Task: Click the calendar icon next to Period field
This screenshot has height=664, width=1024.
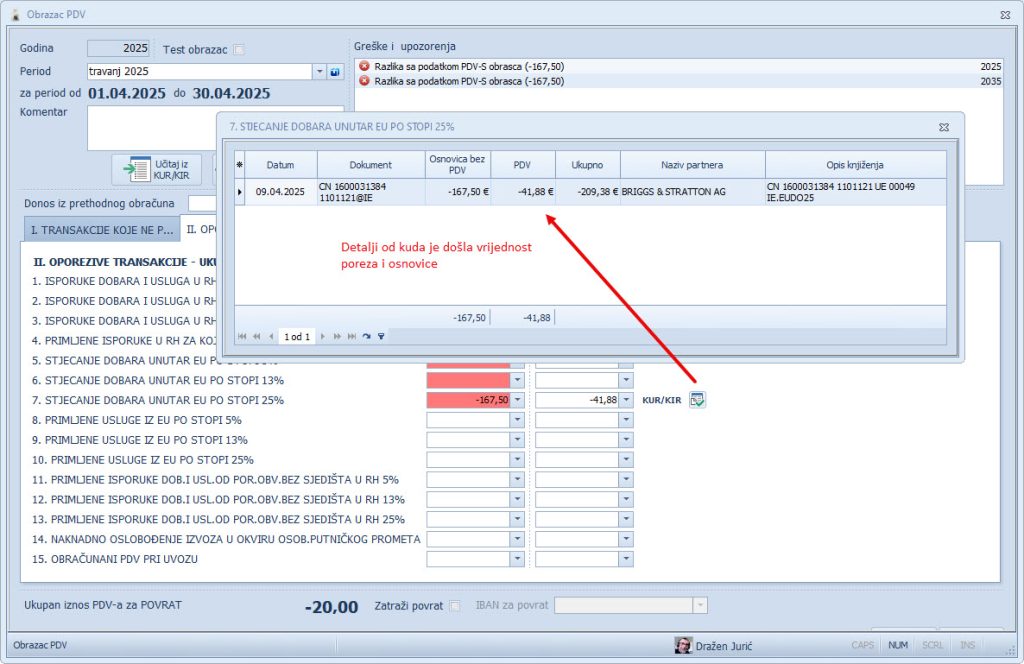Action: [335, 72]
